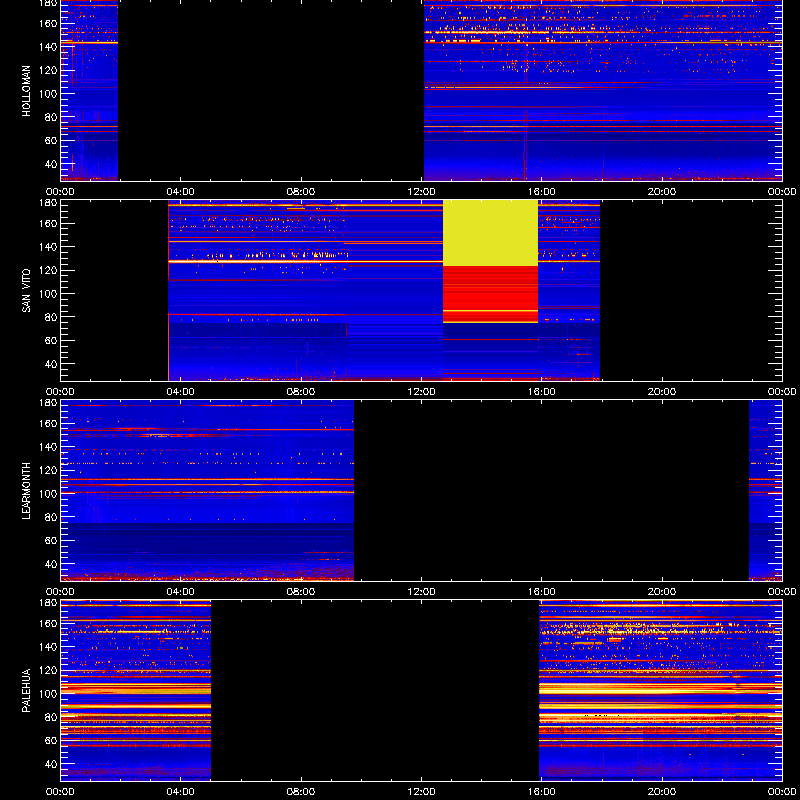800x800 pixels.
Task: Click the 16:00 time label under San Vito plot
Action: coord(541,392)
